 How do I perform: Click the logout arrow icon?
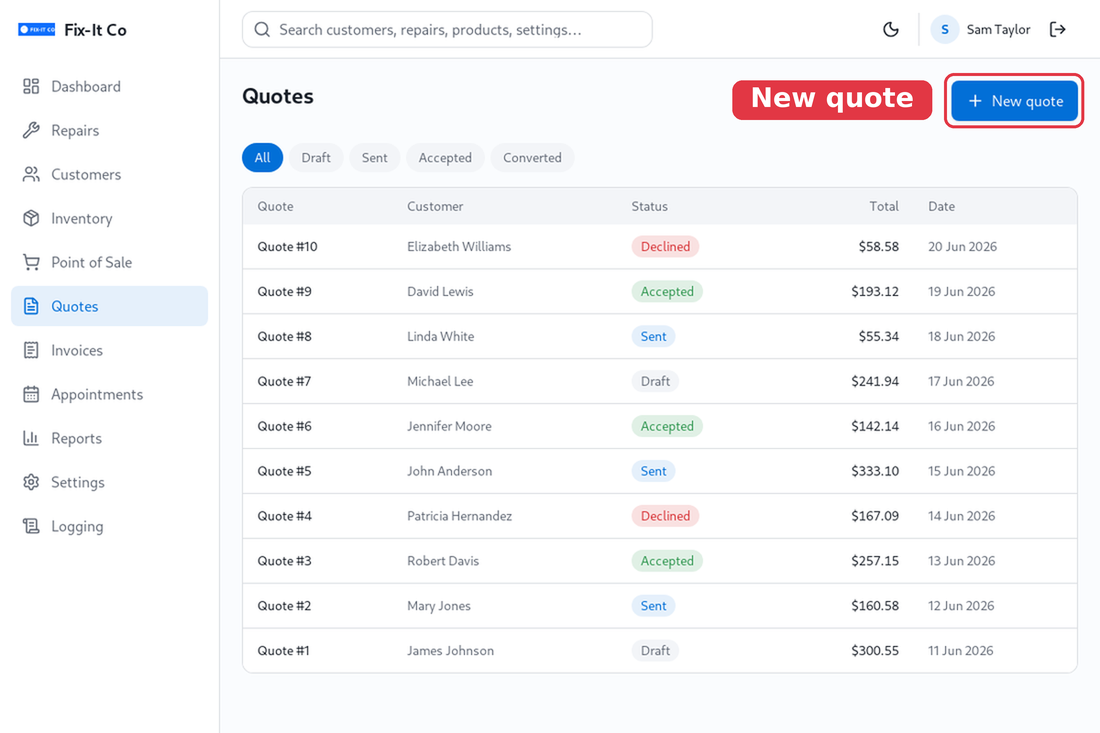tap(1058, 29)
